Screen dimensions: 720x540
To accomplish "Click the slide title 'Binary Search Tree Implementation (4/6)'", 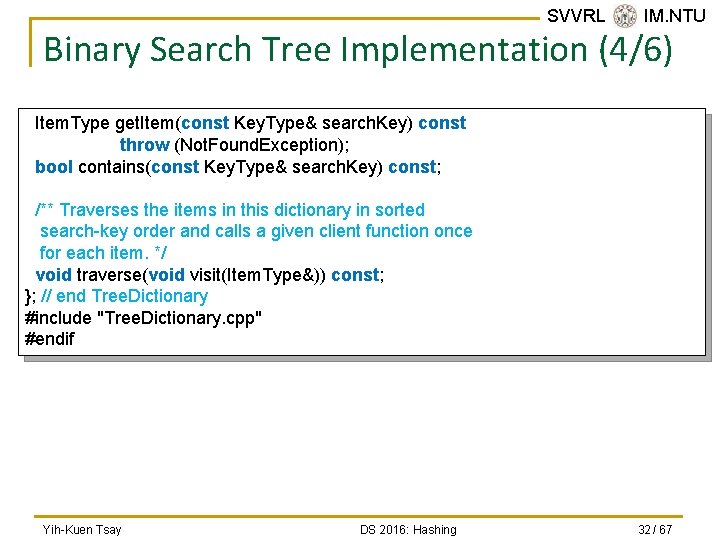I will [x=358, y=49].
